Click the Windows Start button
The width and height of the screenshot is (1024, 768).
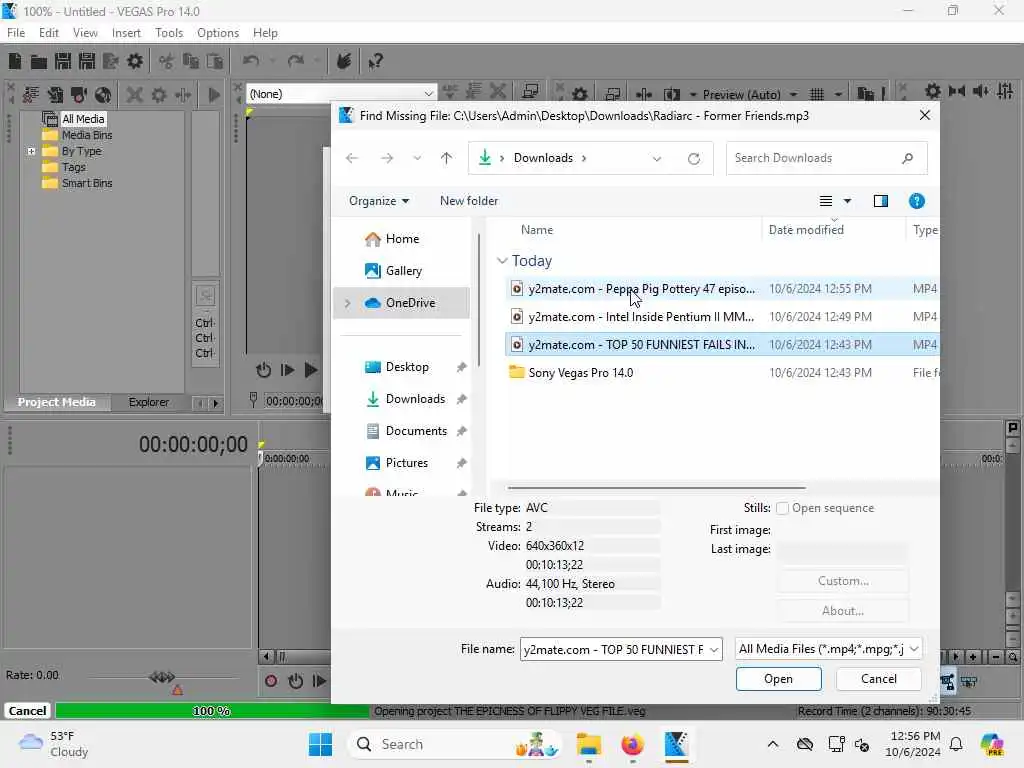tap(320, 744)
